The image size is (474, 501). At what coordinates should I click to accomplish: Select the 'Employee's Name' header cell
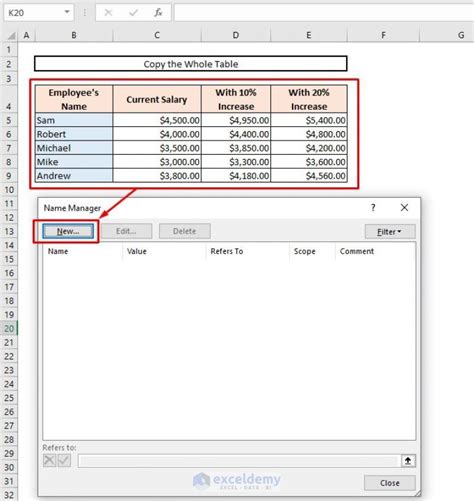coord(74,99)
